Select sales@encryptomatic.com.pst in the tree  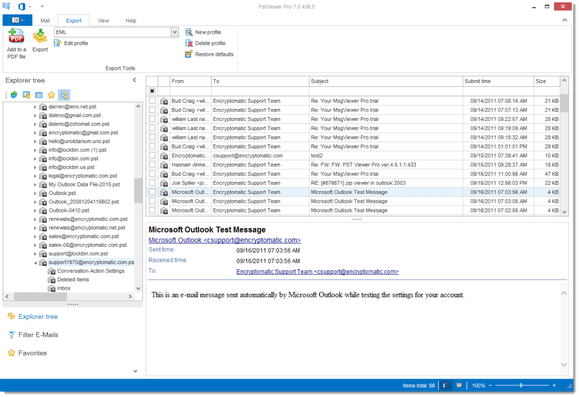[84, 236]
